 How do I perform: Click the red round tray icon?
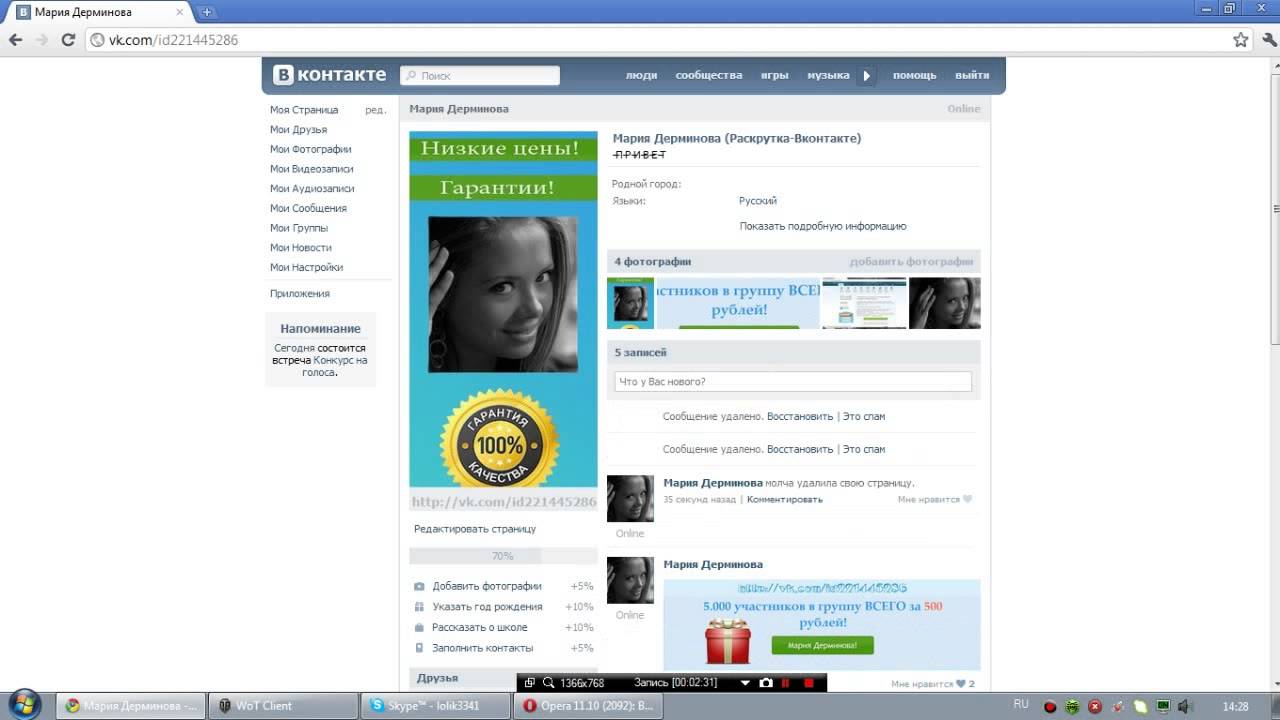1050,707
